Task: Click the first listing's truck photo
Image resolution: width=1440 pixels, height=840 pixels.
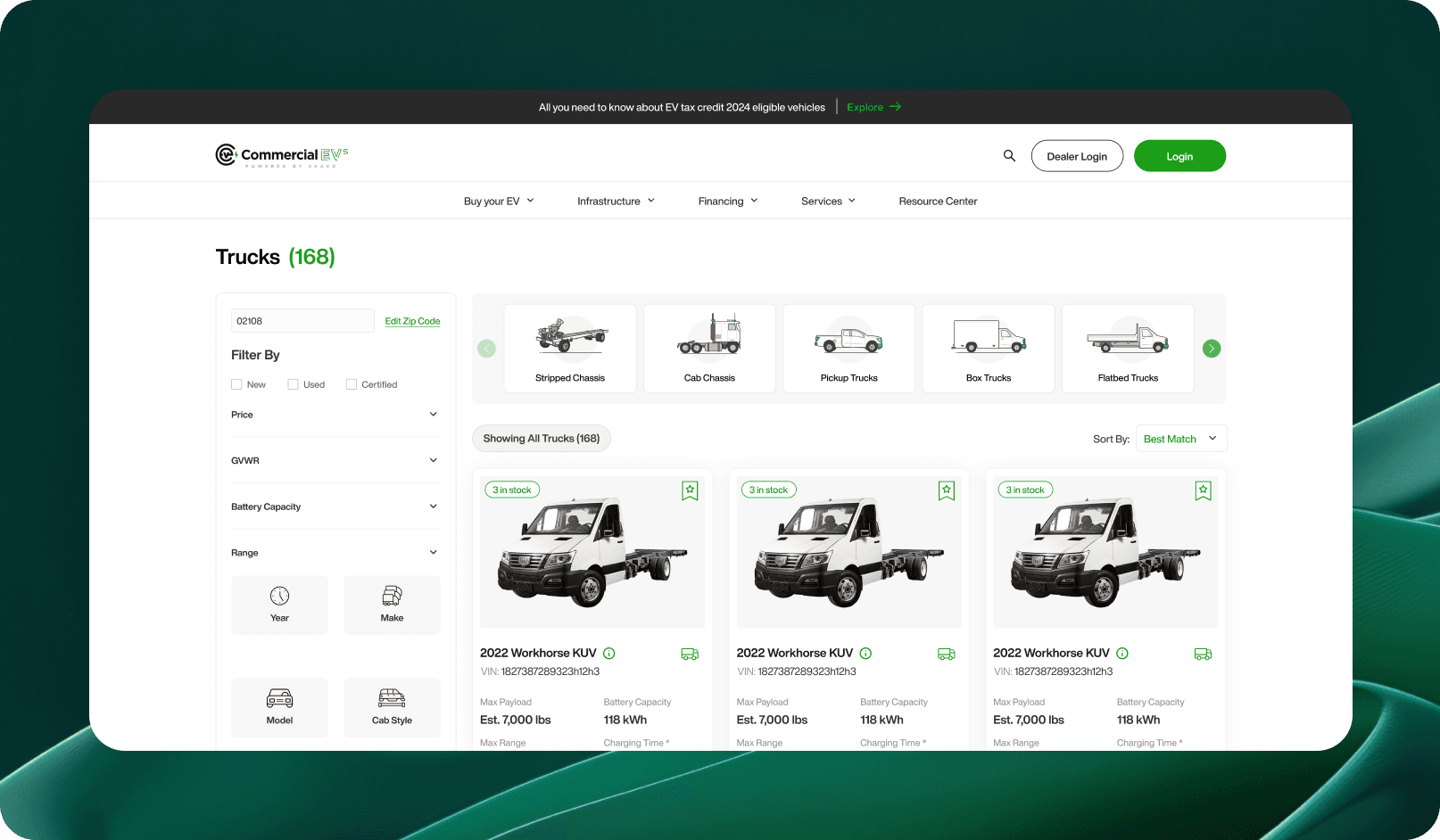Action: coord(592,552)
